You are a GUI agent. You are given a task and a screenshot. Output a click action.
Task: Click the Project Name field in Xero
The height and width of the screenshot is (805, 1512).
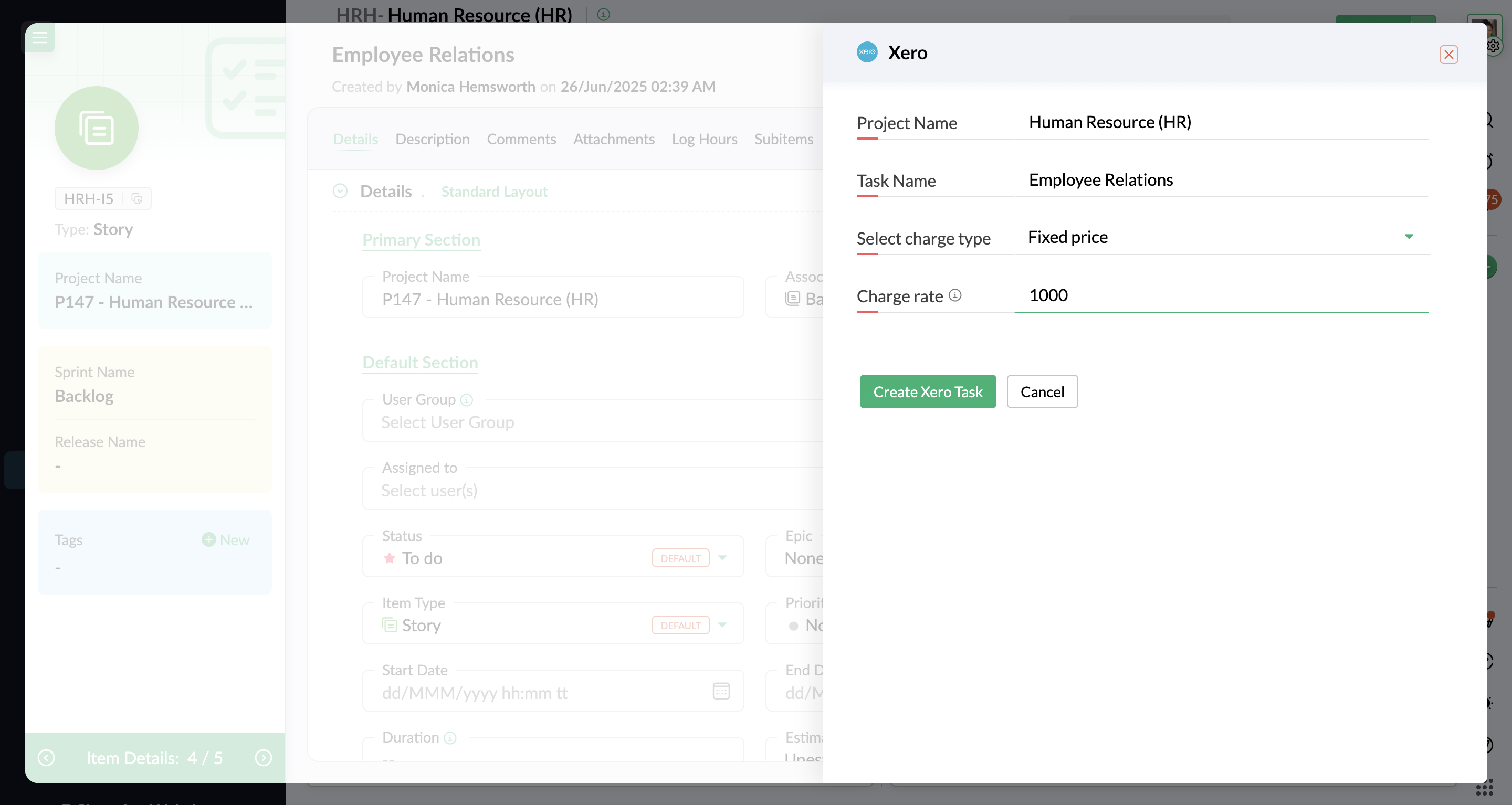click(1221, 122)
